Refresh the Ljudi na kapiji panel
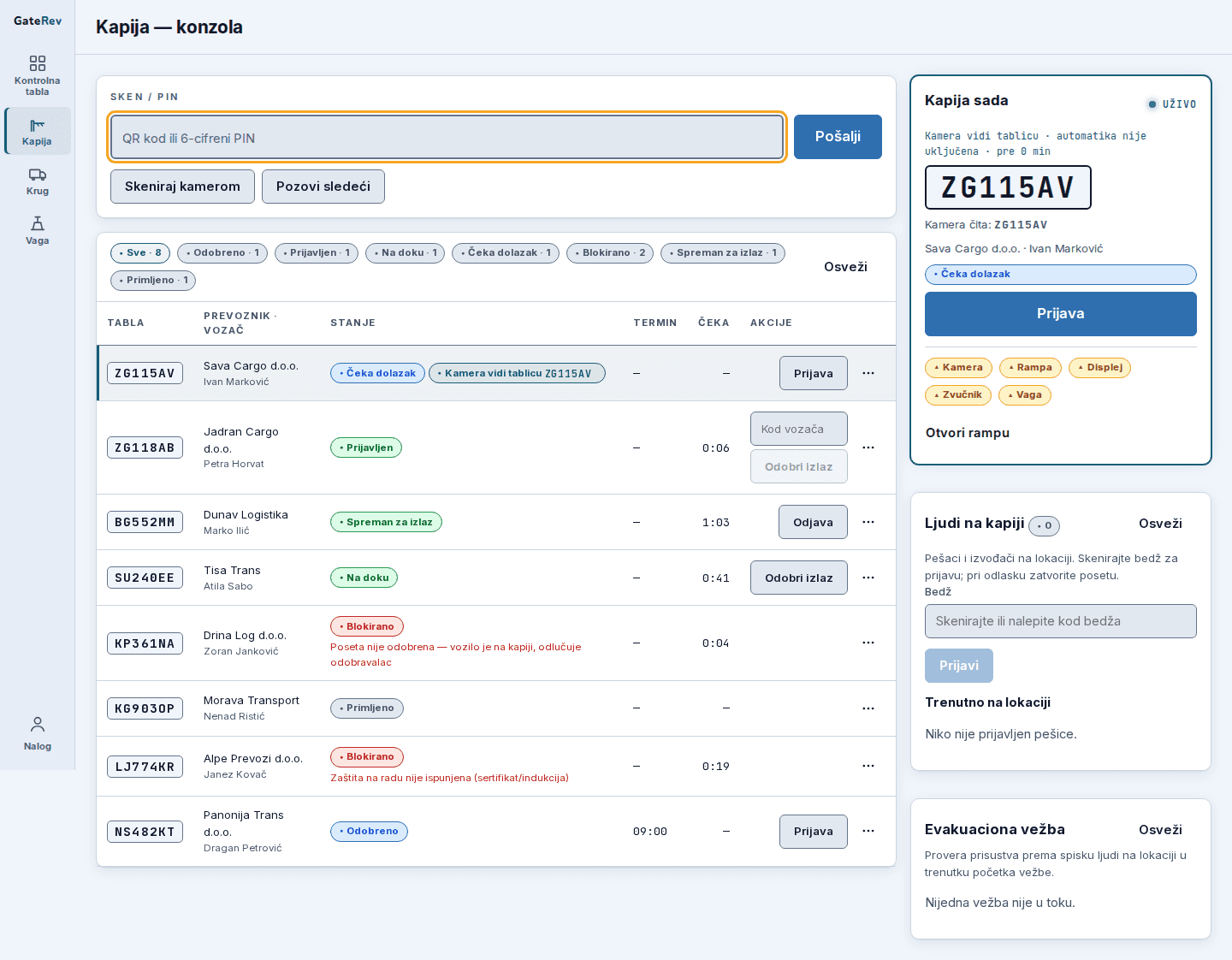The image size is (1232, 960). [x=1160, y=524]
